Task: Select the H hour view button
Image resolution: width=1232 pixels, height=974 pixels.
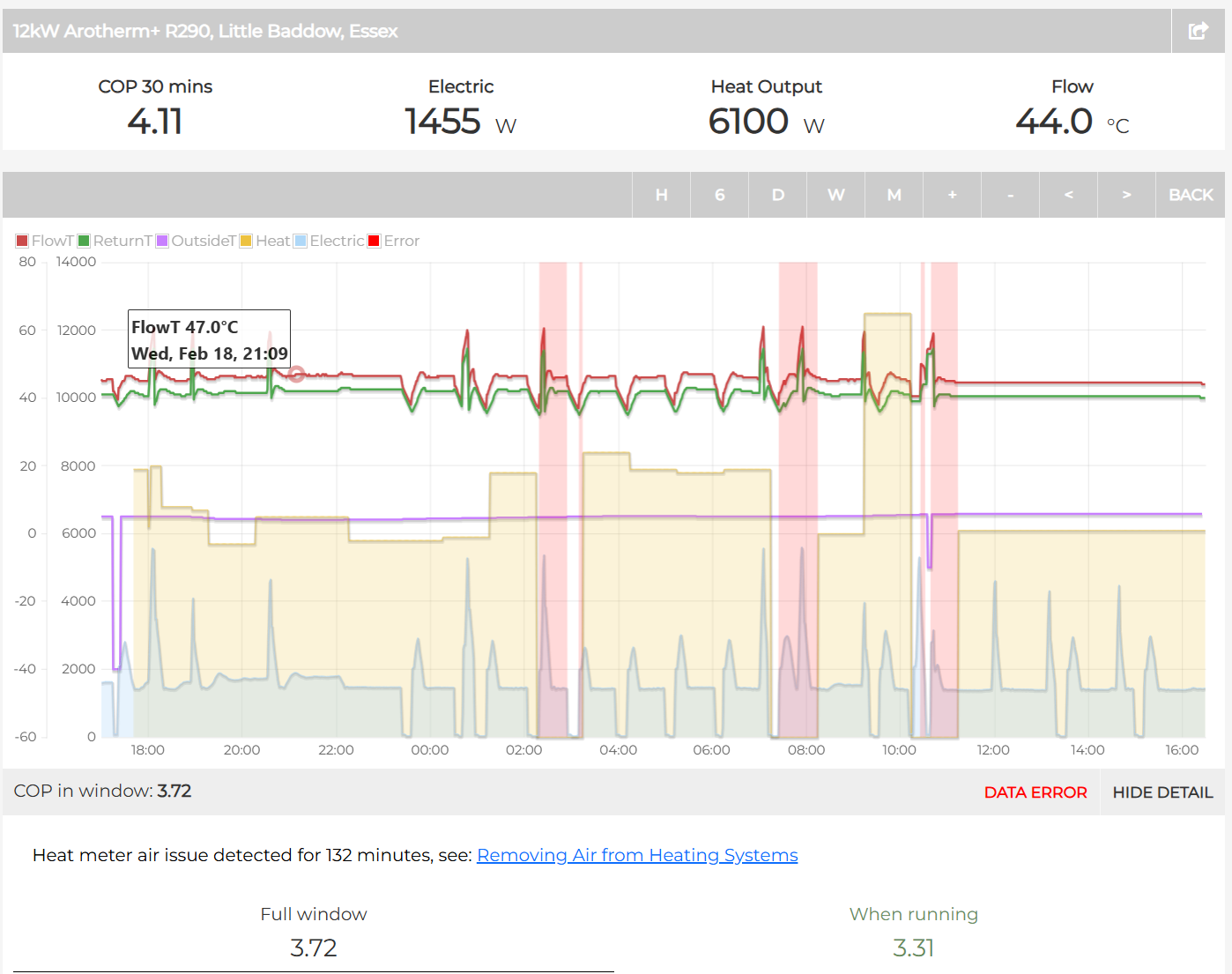Action: click(x=661, y=195)
